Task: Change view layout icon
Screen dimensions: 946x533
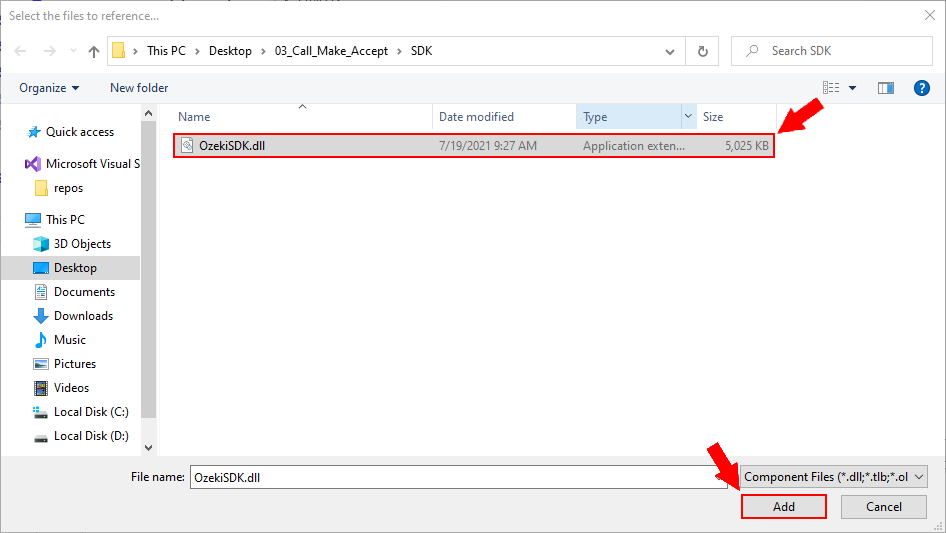Action: coord(831,88)
